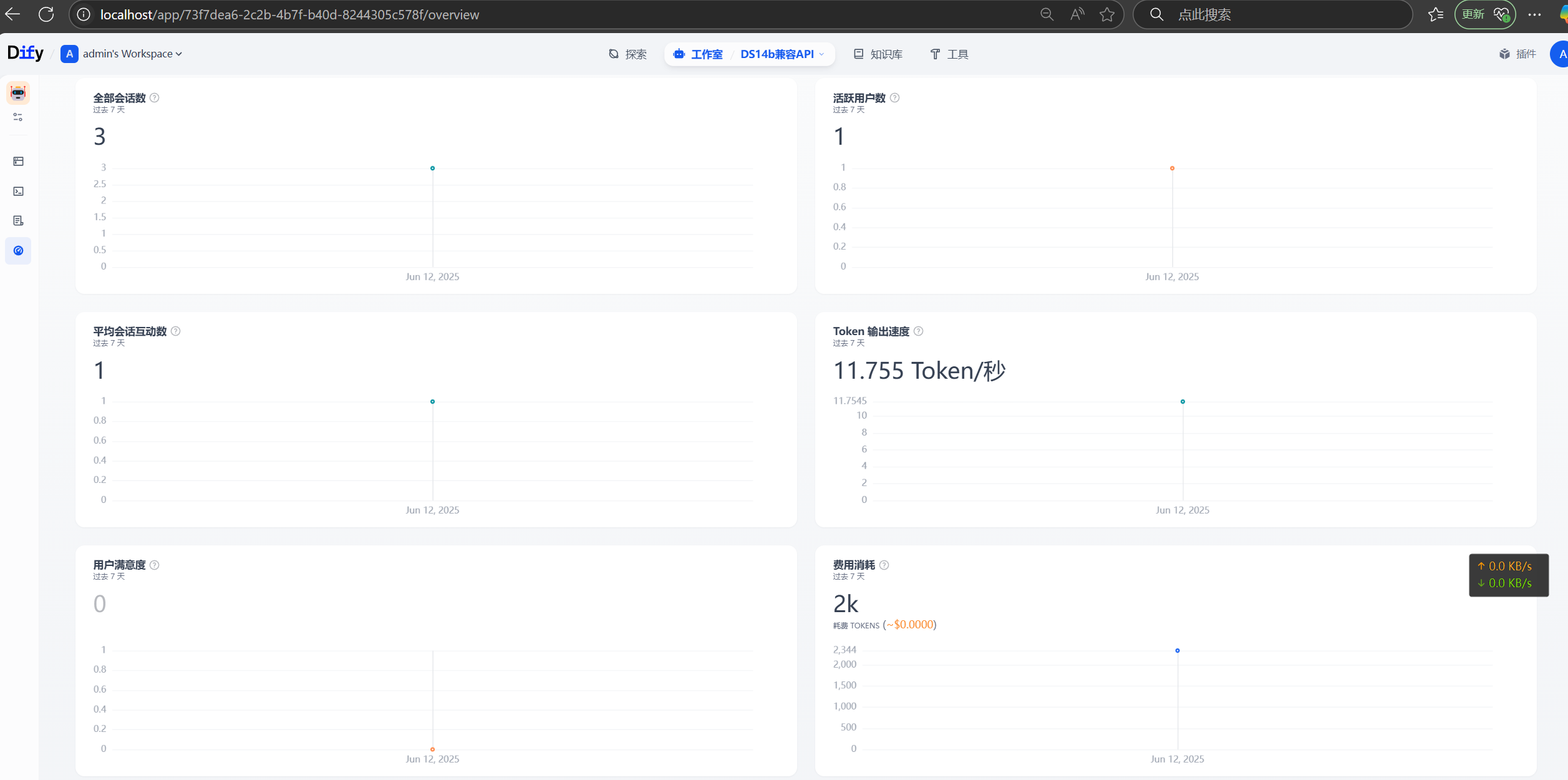Click the help icon beside Token 输出速度

pos(918,331)
